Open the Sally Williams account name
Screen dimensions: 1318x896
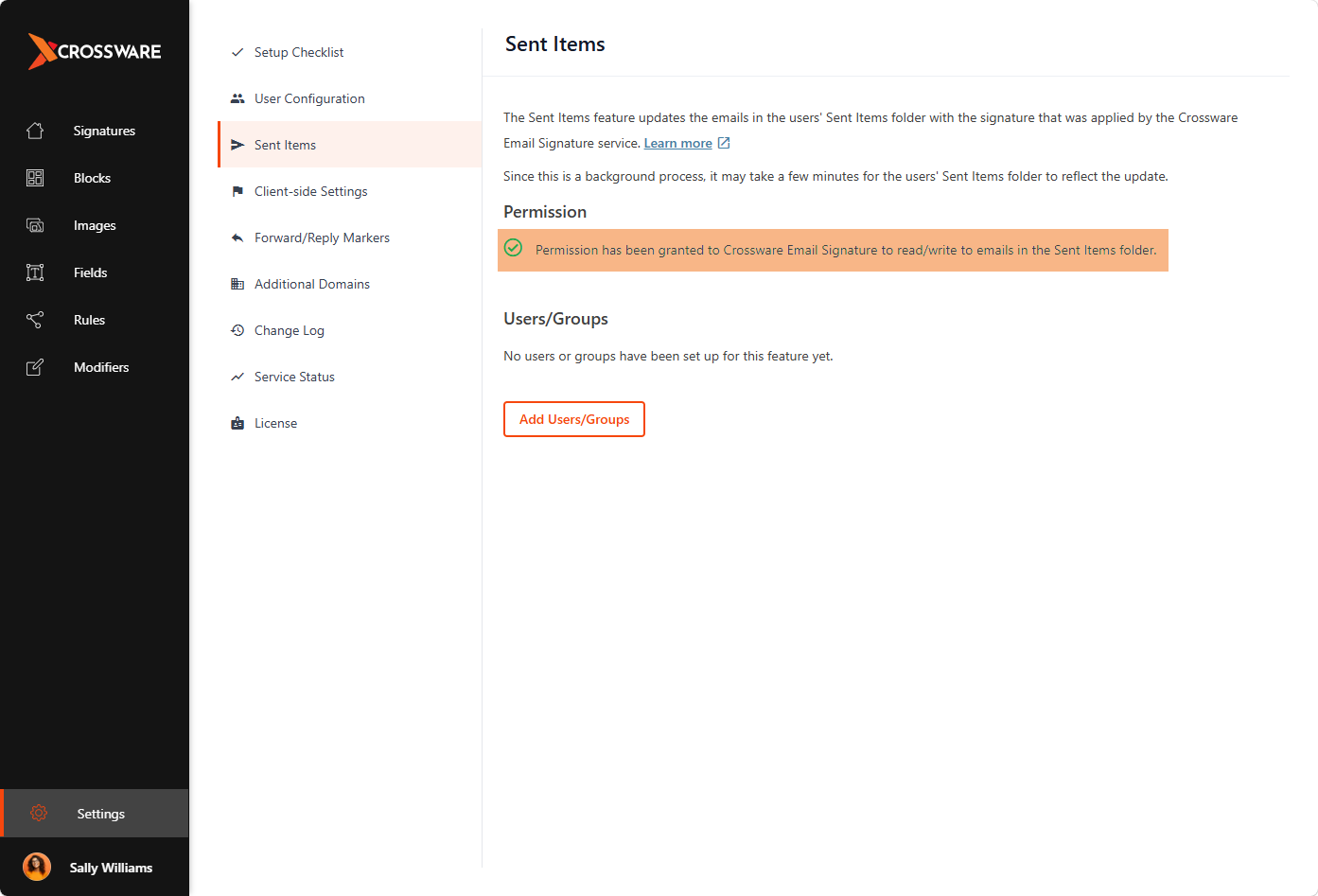tap(111, 868)
